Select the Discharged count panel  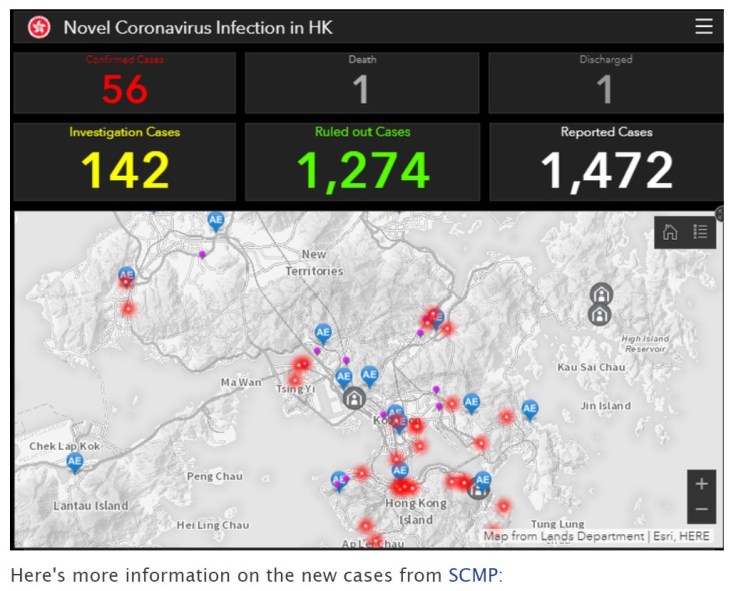pos(605,83)
